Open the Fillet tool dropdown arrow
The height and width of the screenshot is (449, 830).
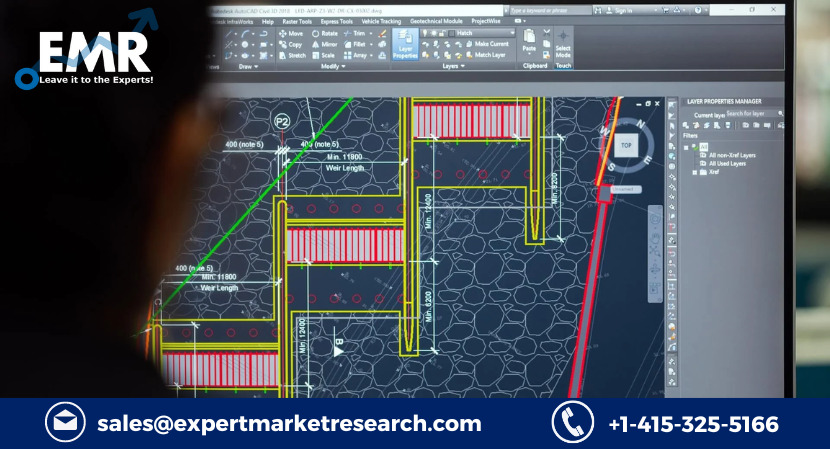(371, 44)
